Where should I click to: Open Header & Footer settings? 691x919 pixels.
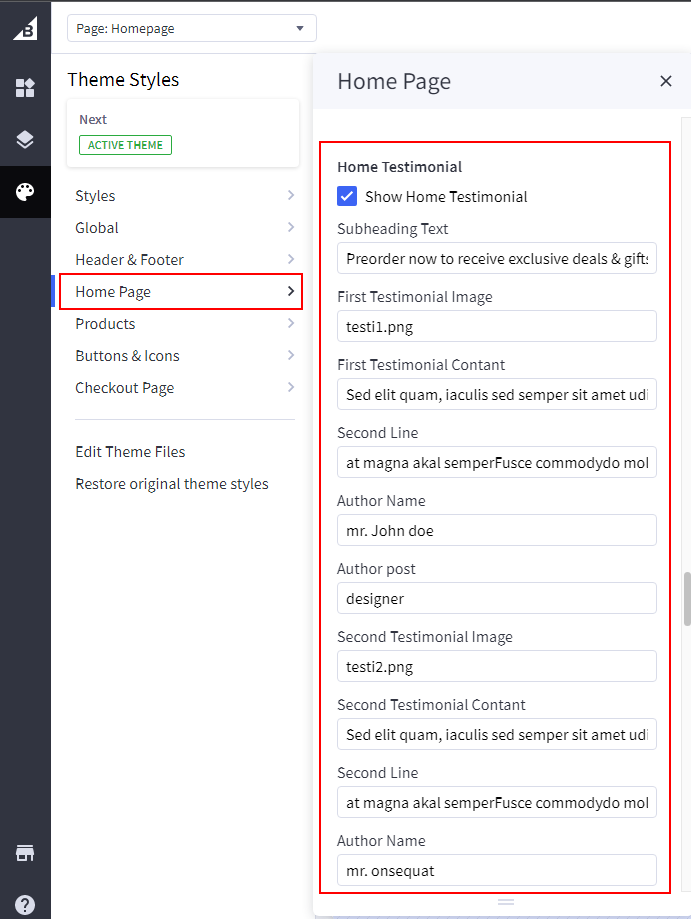tap(185, 260)
